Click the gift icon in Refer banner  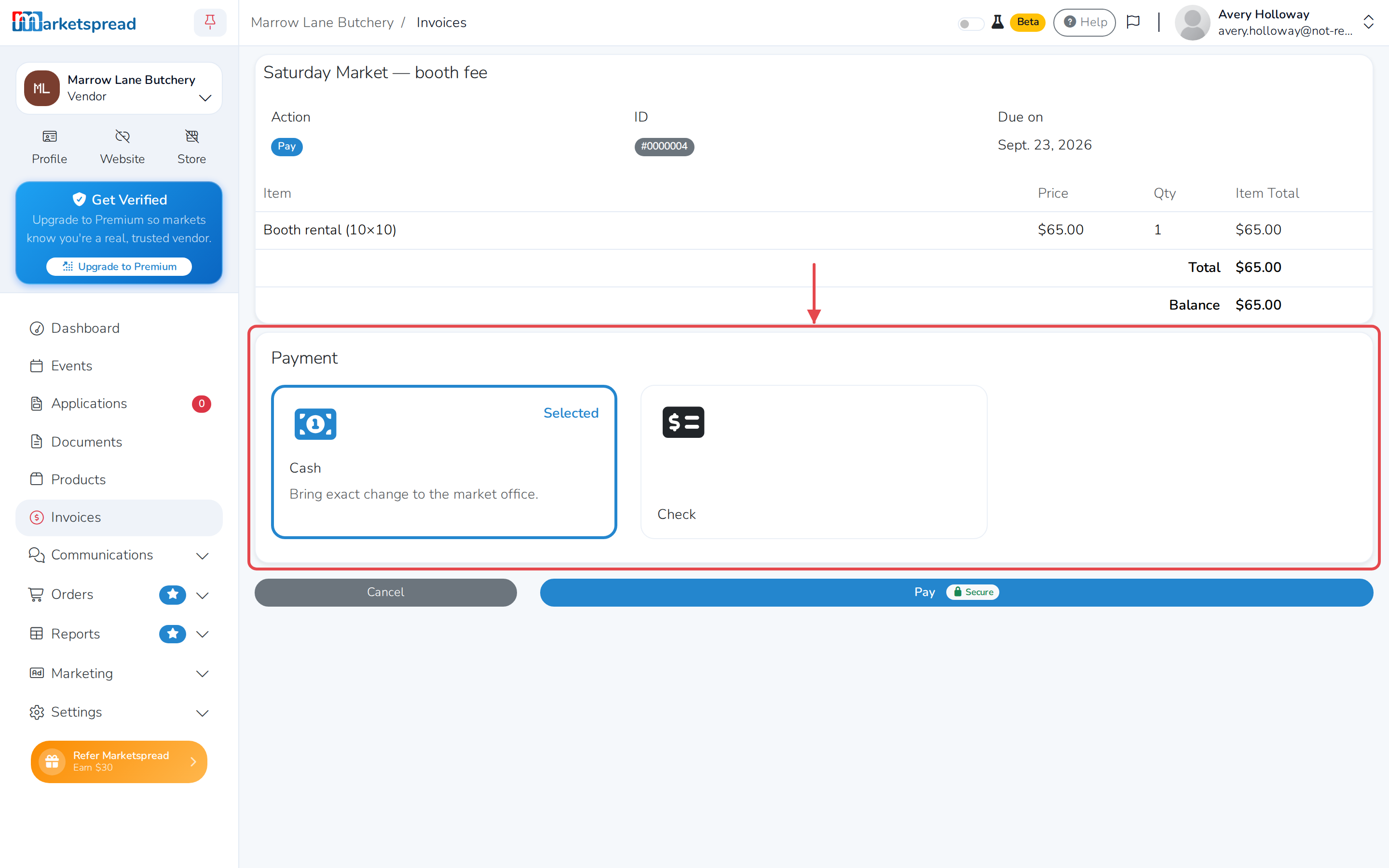[x=52, y=761]
